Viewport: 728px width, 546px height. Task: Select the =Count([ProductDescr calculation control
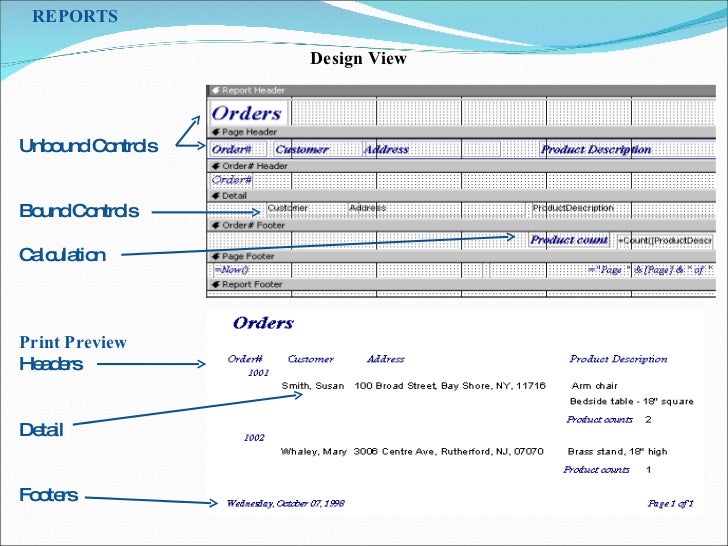[665, 241]
